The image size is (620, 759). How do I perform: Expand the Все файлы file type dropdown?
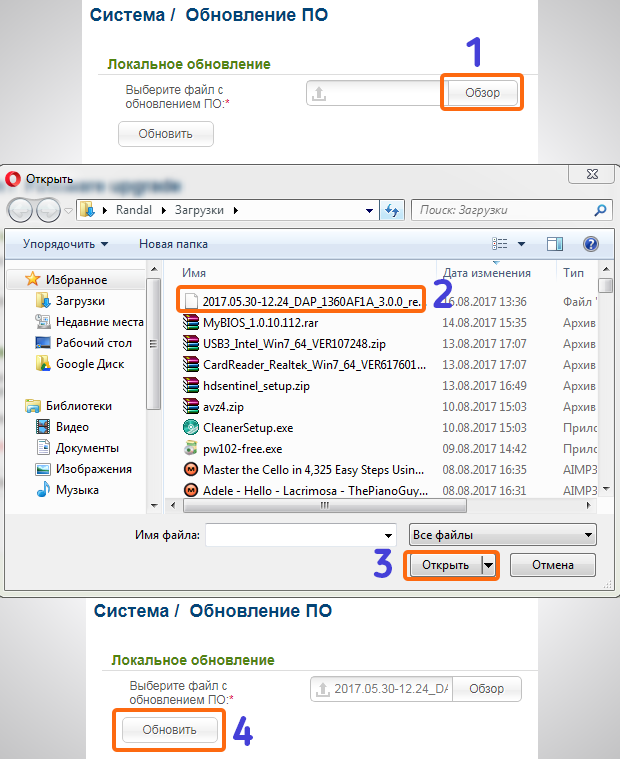click(x=503, y=535)
